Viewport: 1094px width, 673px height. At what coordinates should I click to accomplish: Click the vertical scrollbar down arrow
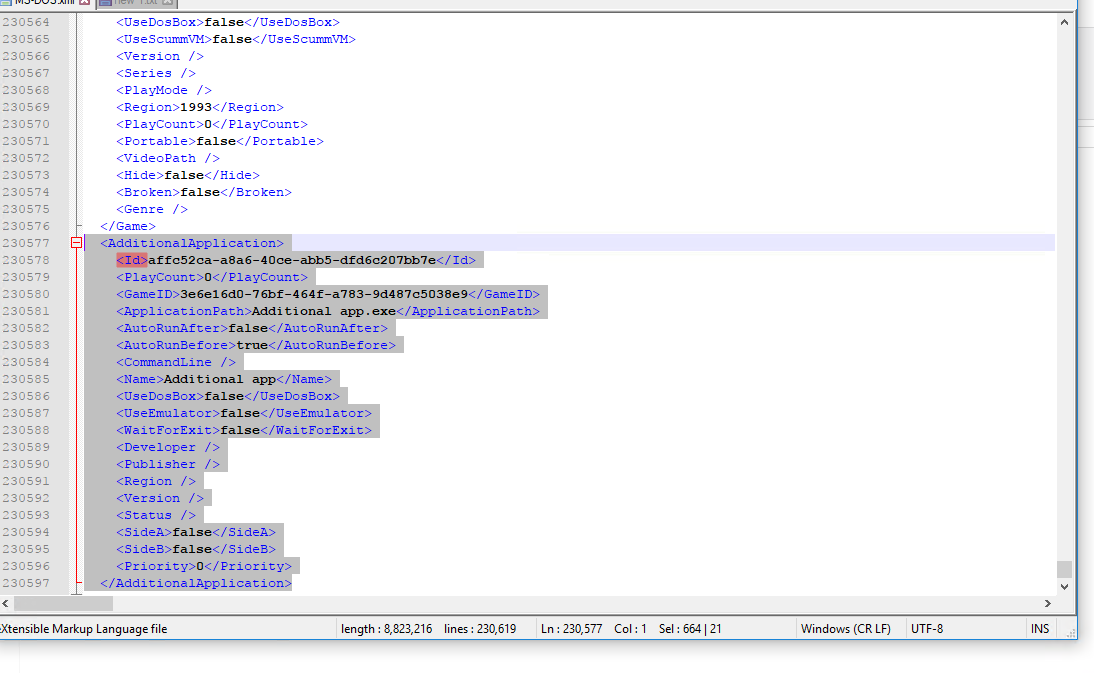click(1064, 587)
